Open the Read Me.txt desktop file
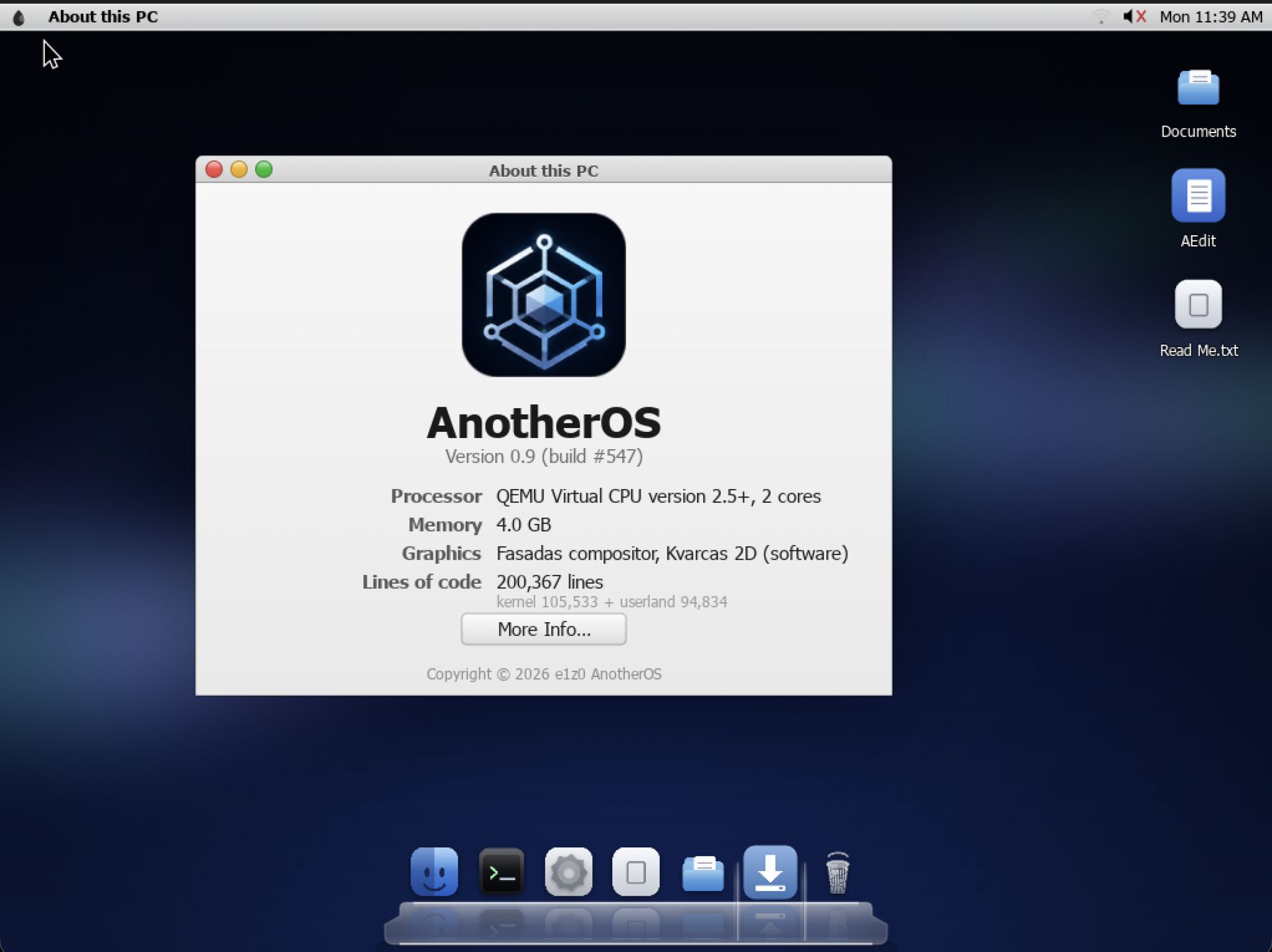Viewport: 1272px width, 952px height. (x=1198, y=304)
